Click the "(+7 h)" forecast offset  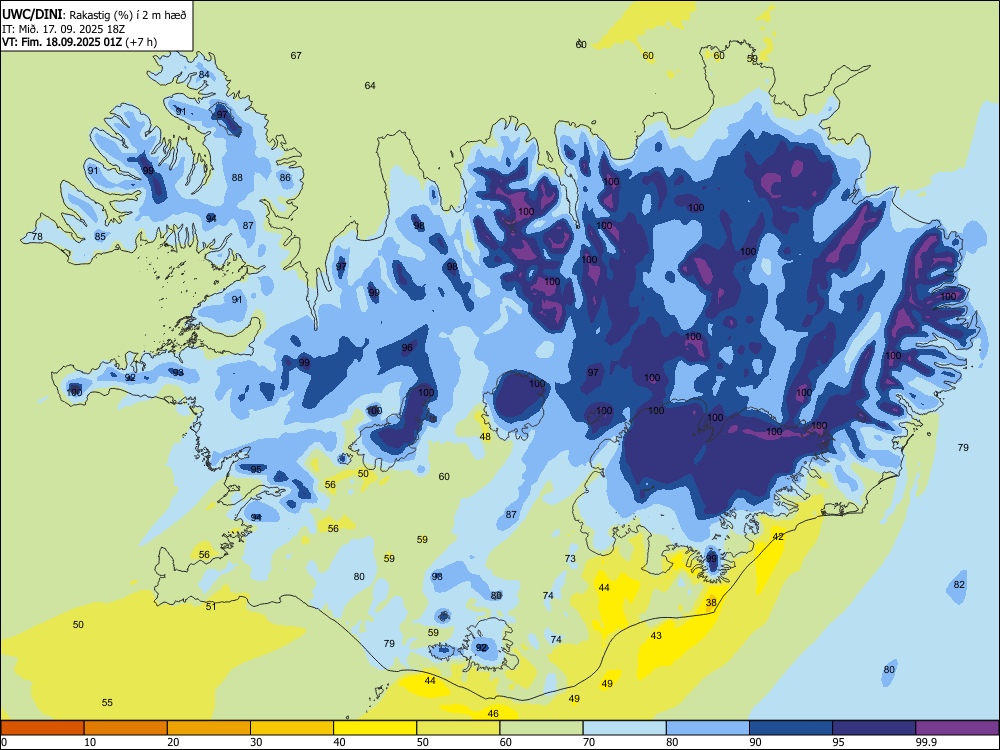coord(141,42)
